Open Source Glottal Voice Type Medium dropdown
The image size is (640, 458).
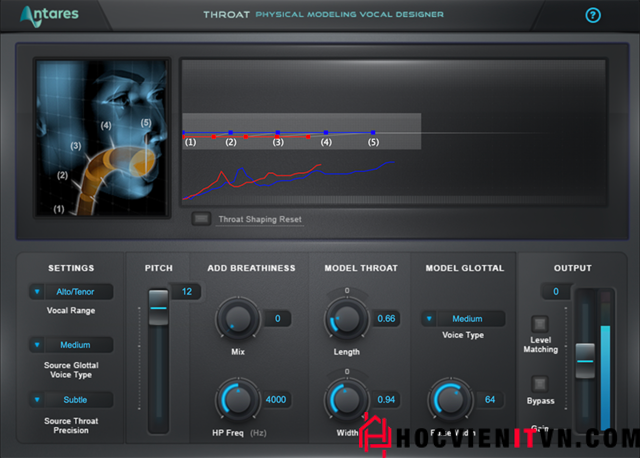click(x=71, y=345)
